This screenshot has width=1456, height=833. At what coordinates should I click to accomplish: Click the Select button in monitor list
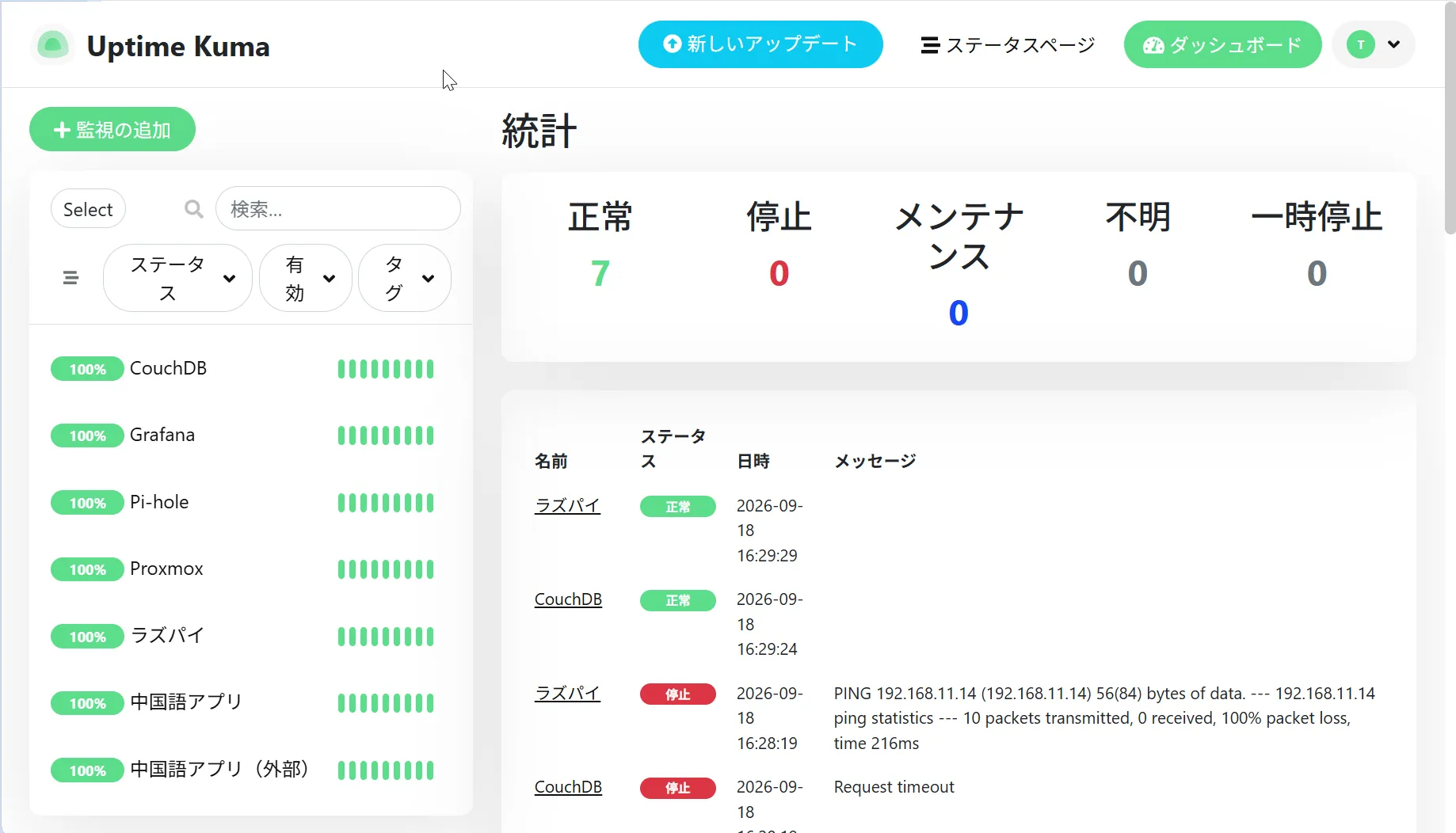88,209
